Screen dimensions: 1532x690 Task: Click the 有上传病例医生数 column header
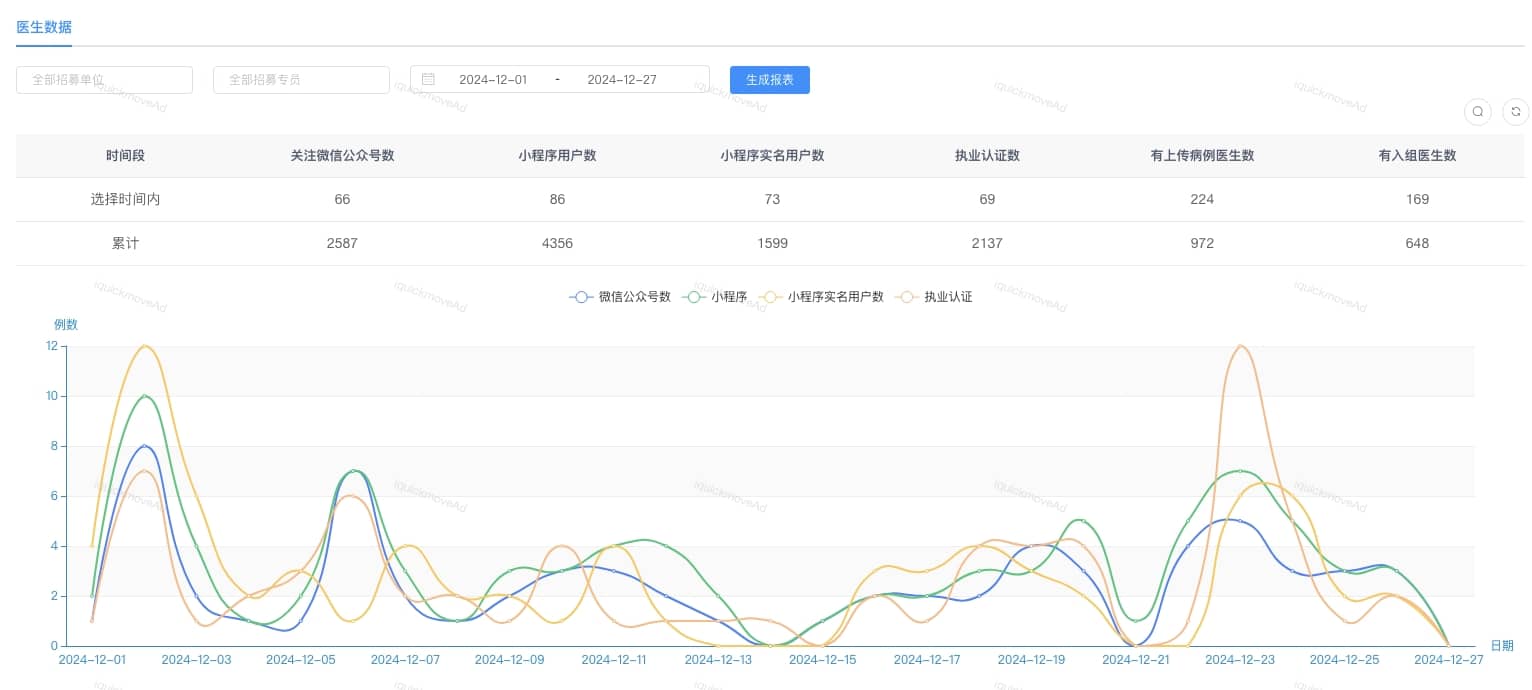click(x=1202, y=156)
